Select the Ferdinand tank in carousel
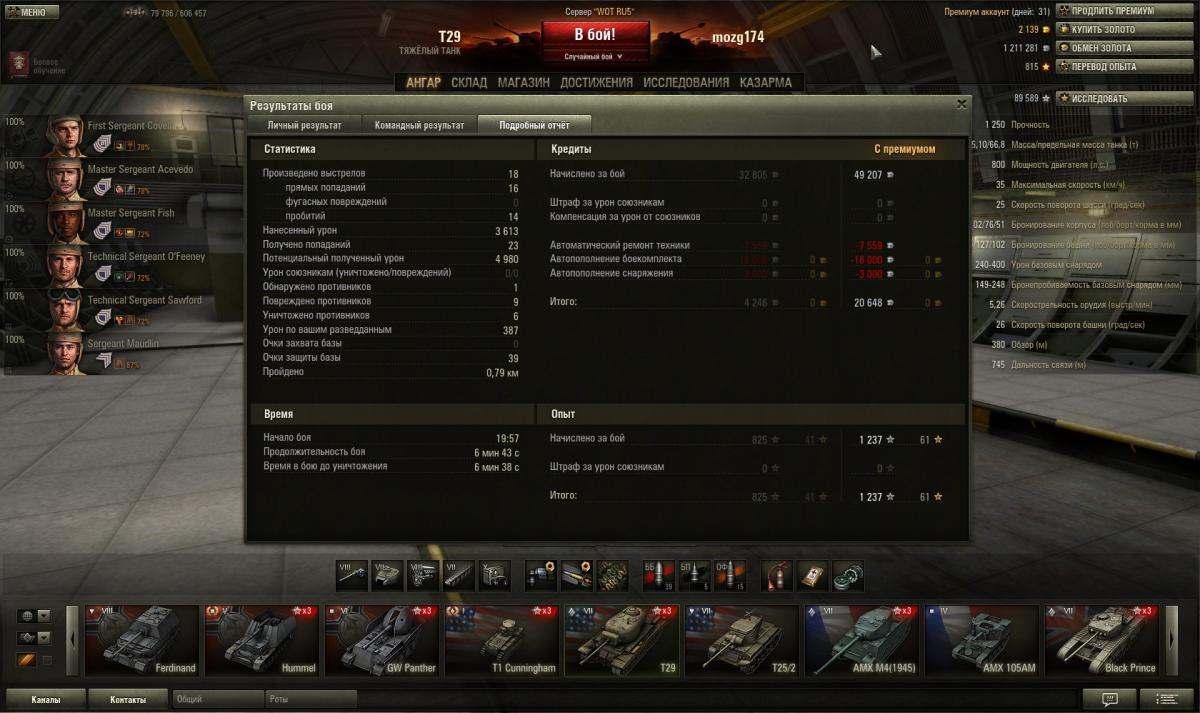This screenshot has width=1200, height=713. (x=142, y=640)
